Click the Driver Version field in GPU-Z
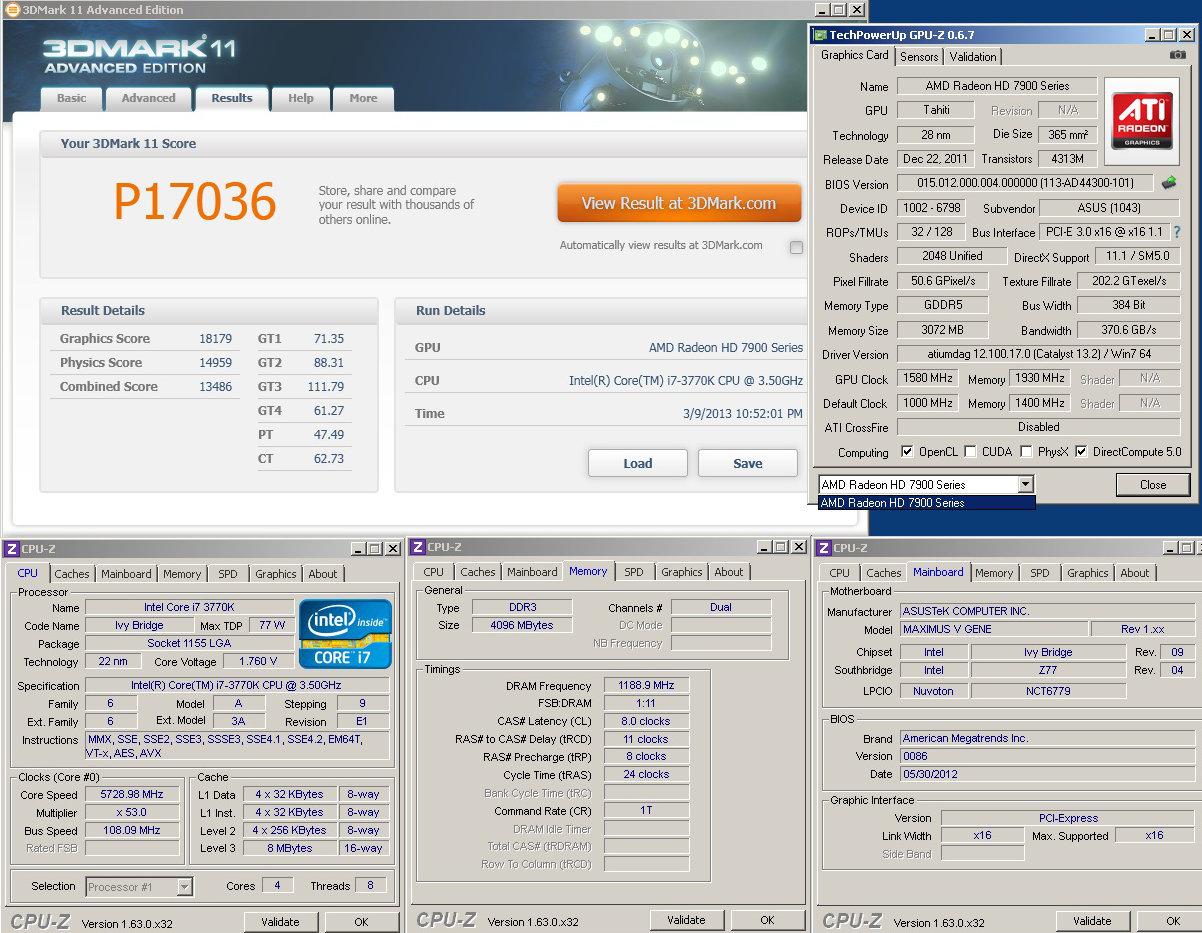 click(1038, 355)
